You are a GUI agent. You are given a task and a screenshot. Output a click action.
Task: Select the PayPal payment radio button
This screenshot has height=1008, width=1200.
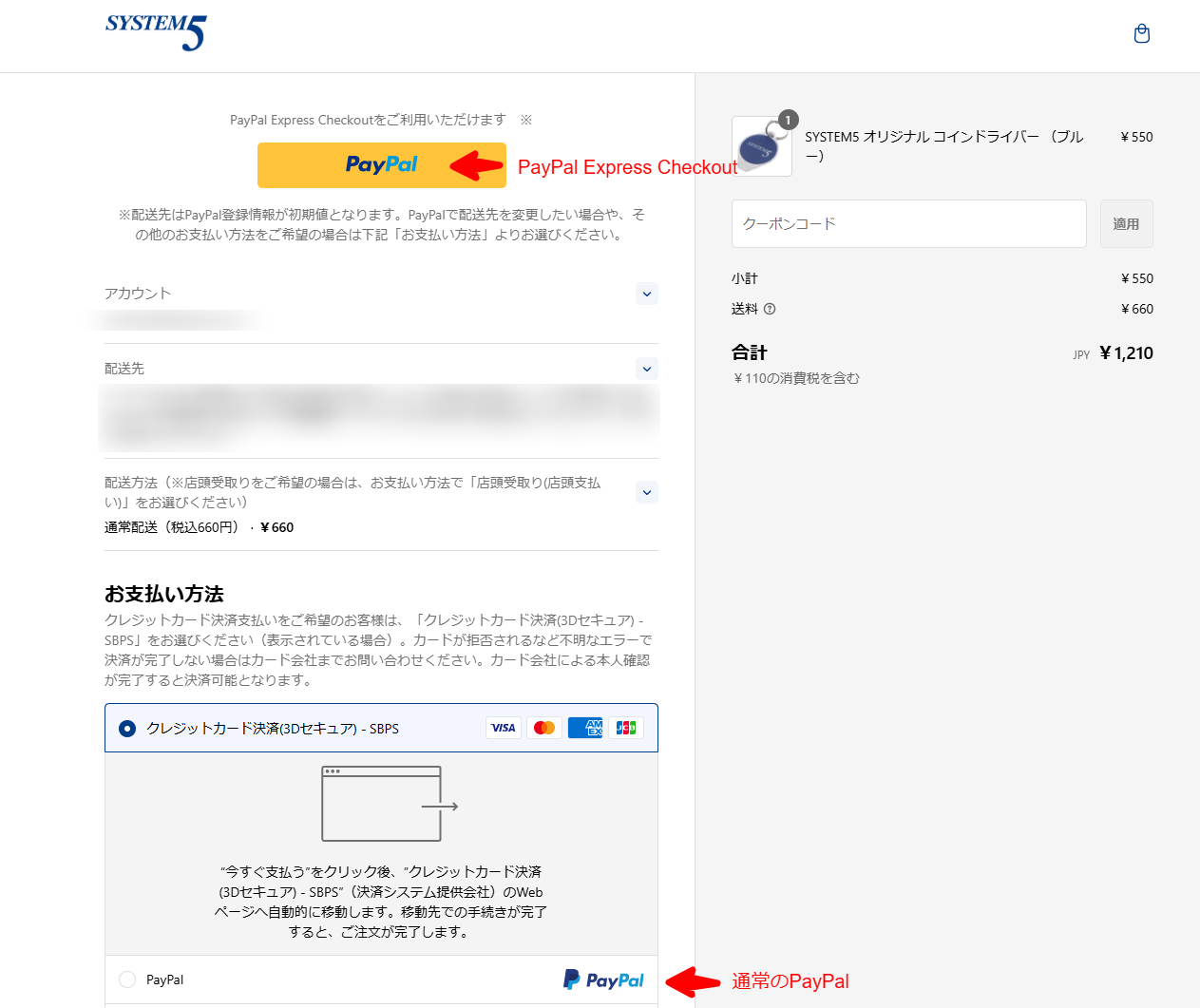pos(127,979)
